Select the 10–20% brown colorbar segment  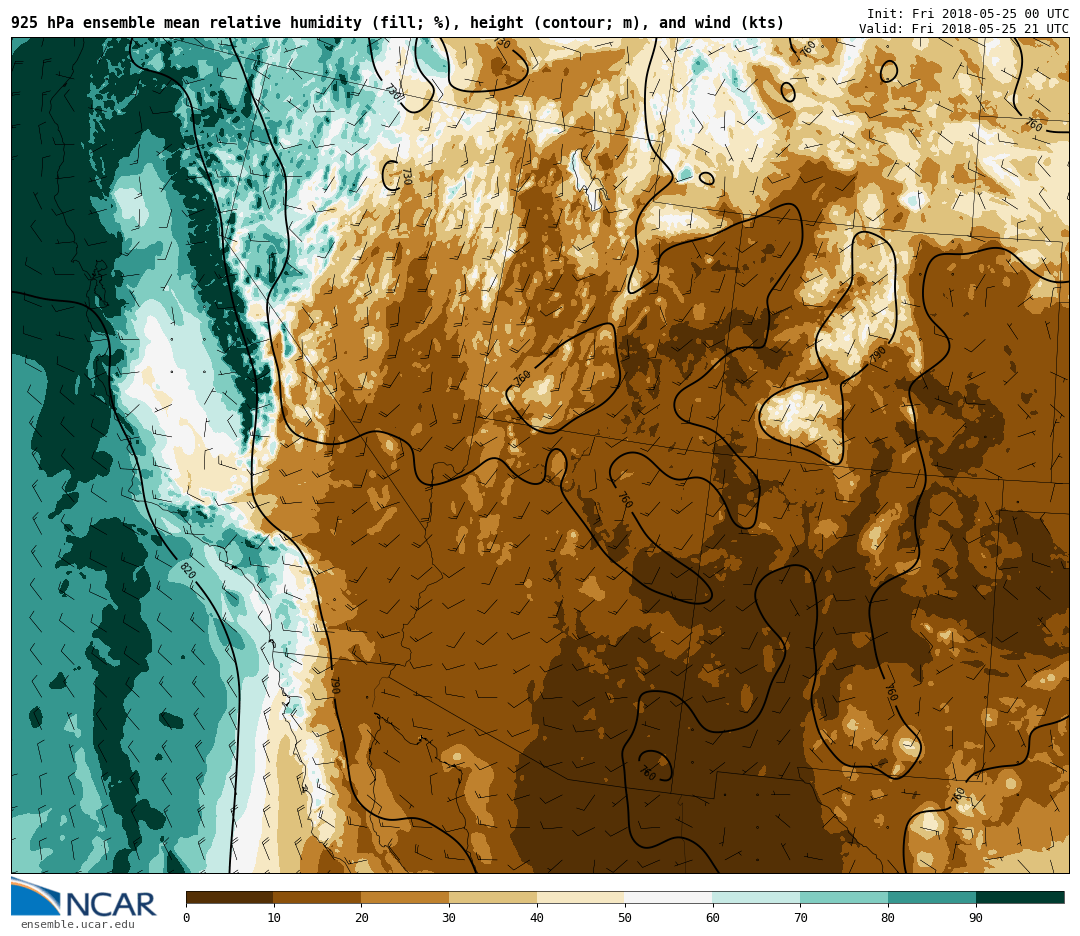pyautogui.click(x=317, y=897)
